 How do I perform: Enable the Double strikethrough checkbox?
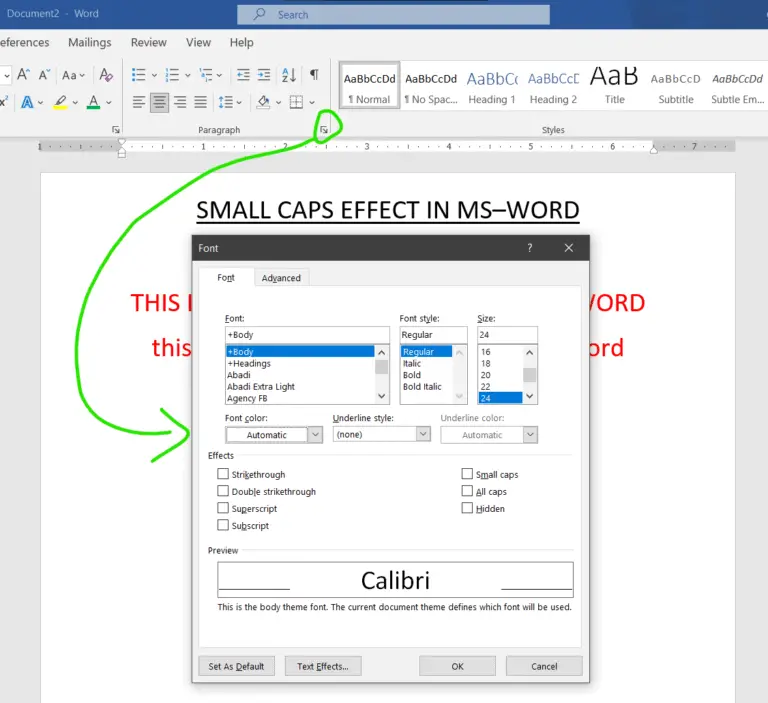(223, 491)
